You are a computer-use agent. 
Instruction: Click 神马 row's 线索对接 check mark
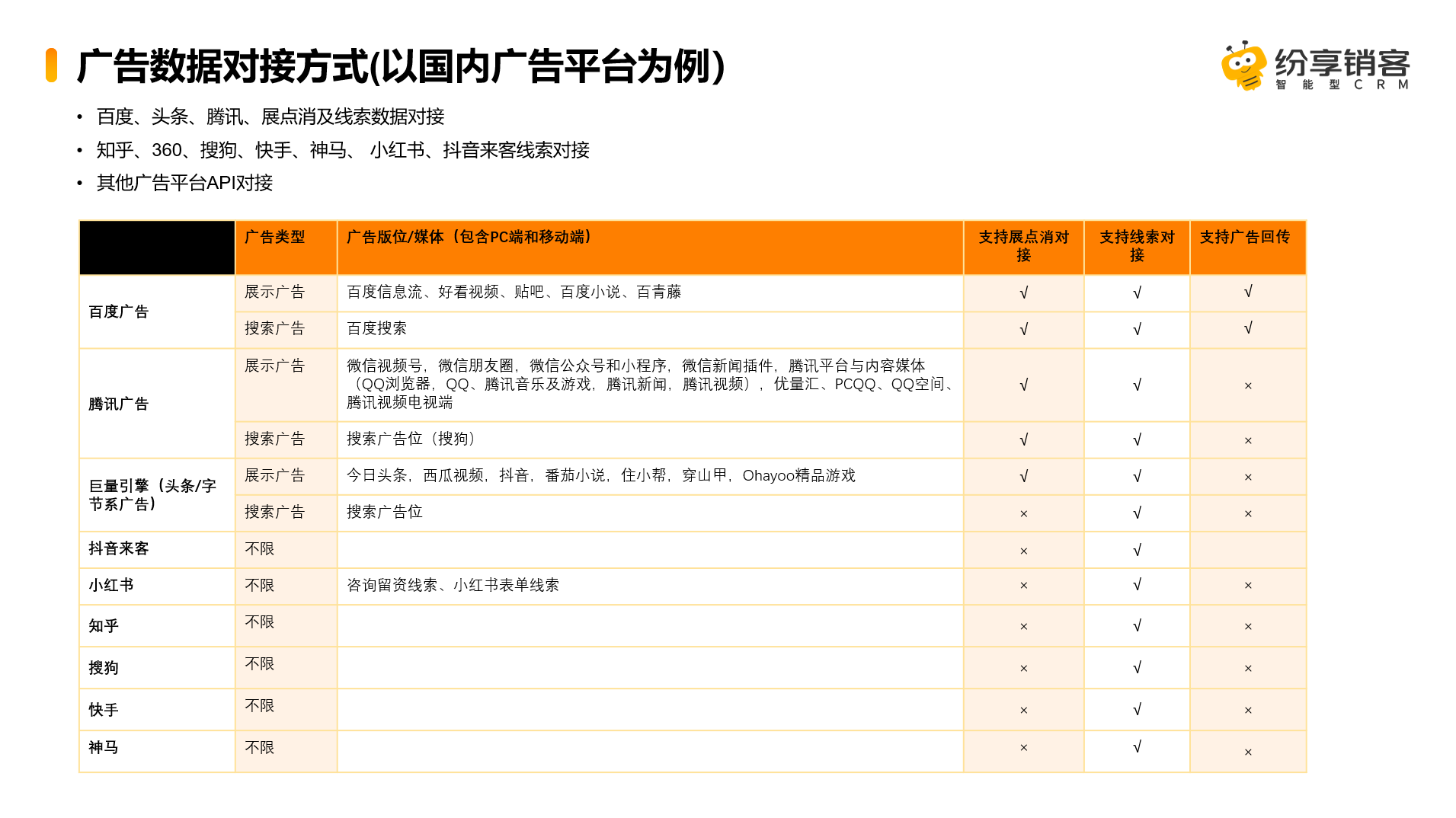coord(1137,747)
